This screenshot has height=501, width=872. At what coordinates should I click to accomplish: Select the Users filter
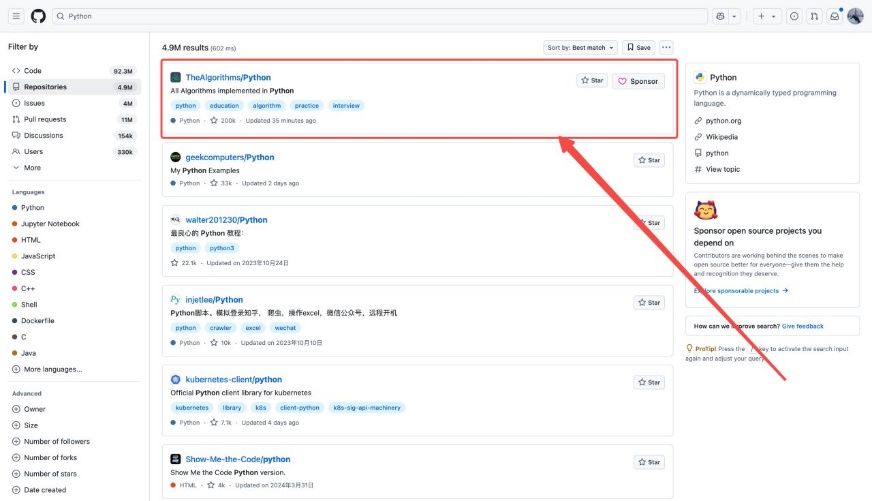point(33,151)
